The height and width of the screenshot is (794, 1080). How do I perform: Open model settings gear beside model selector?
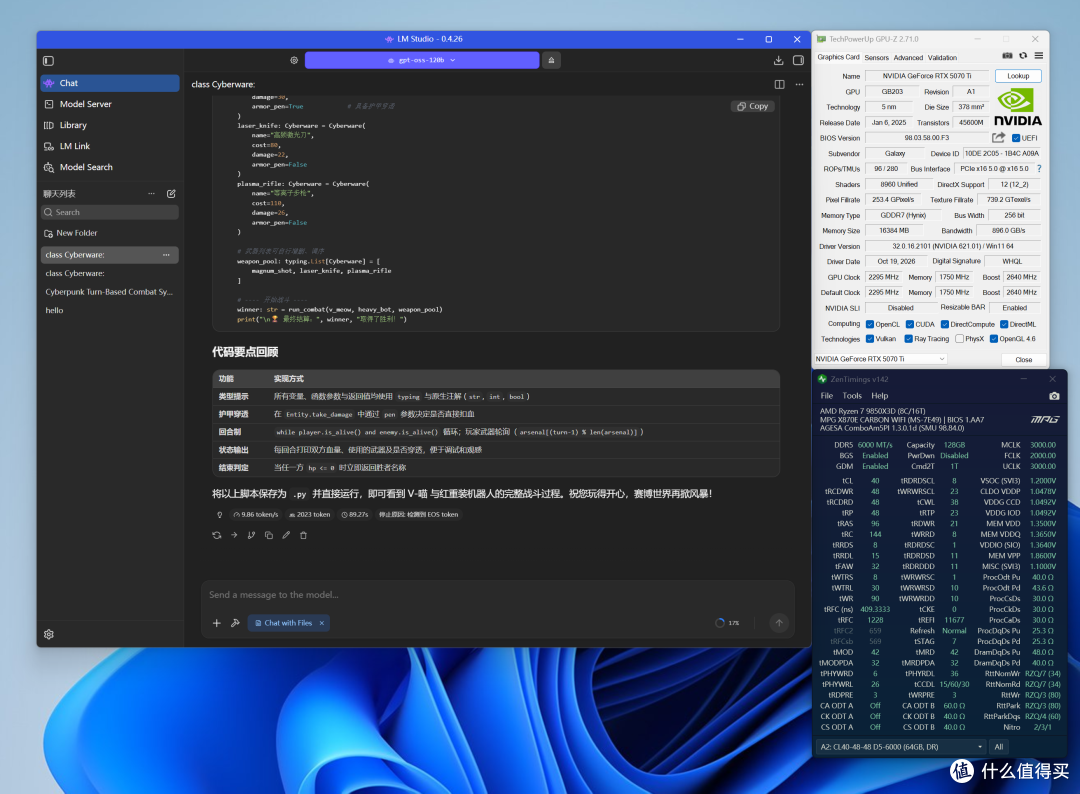pos(294,61)
